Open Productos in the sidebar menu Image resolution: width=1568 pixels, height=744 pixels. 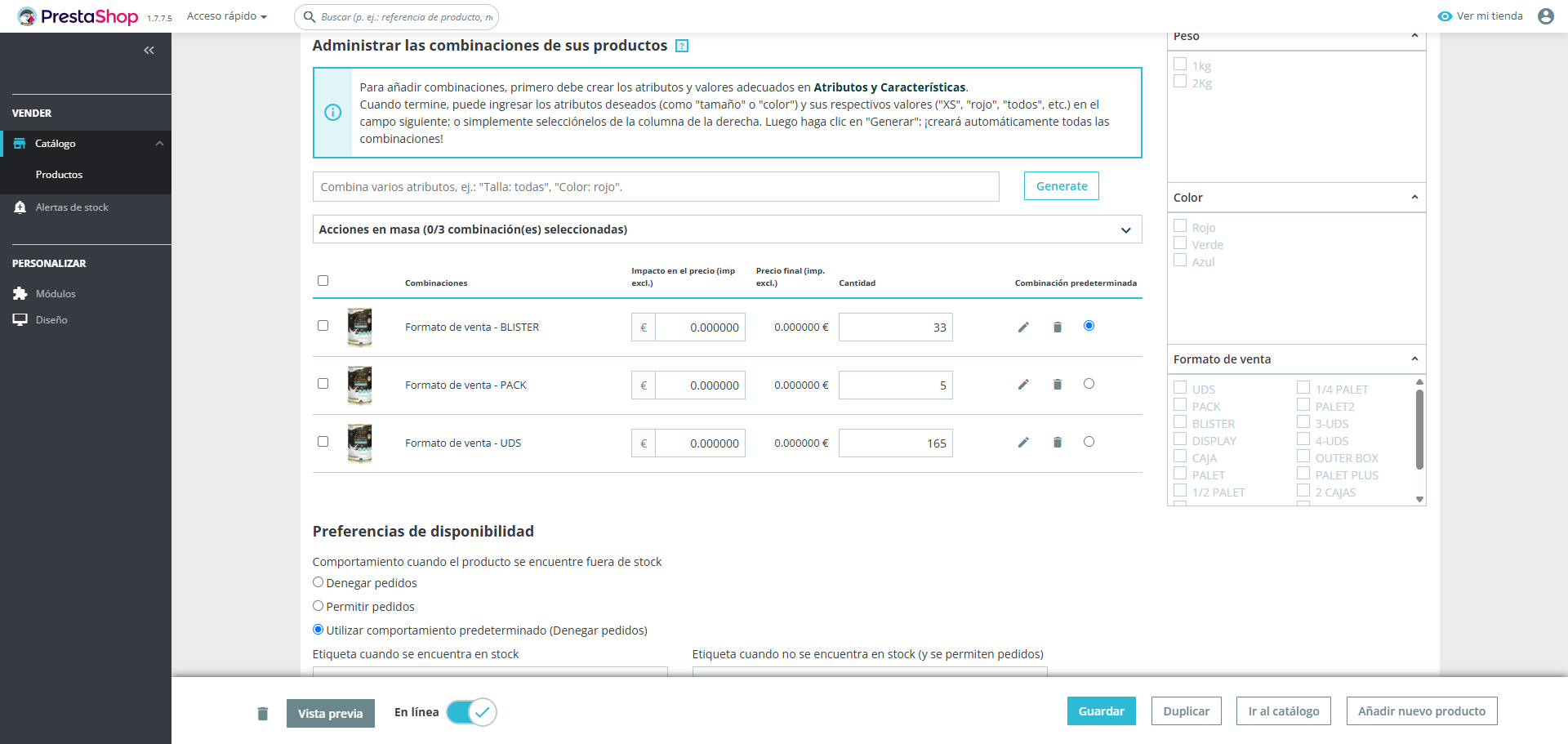59,175
